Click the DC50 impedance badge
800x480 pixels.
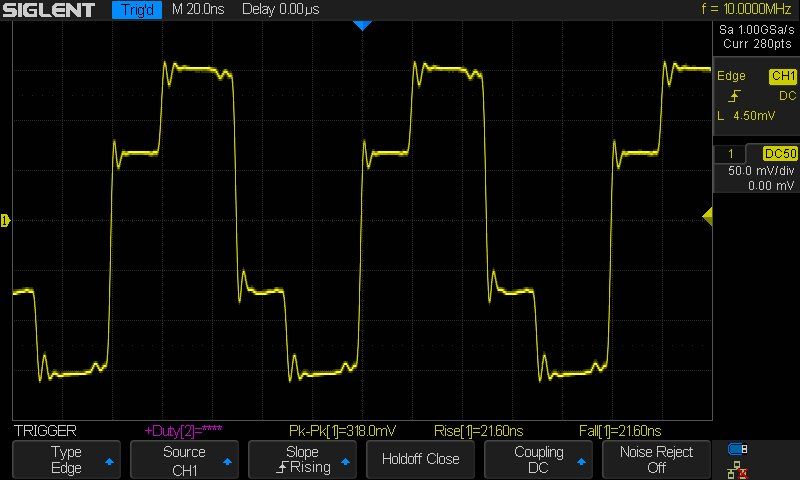click(x=779, y=154)
